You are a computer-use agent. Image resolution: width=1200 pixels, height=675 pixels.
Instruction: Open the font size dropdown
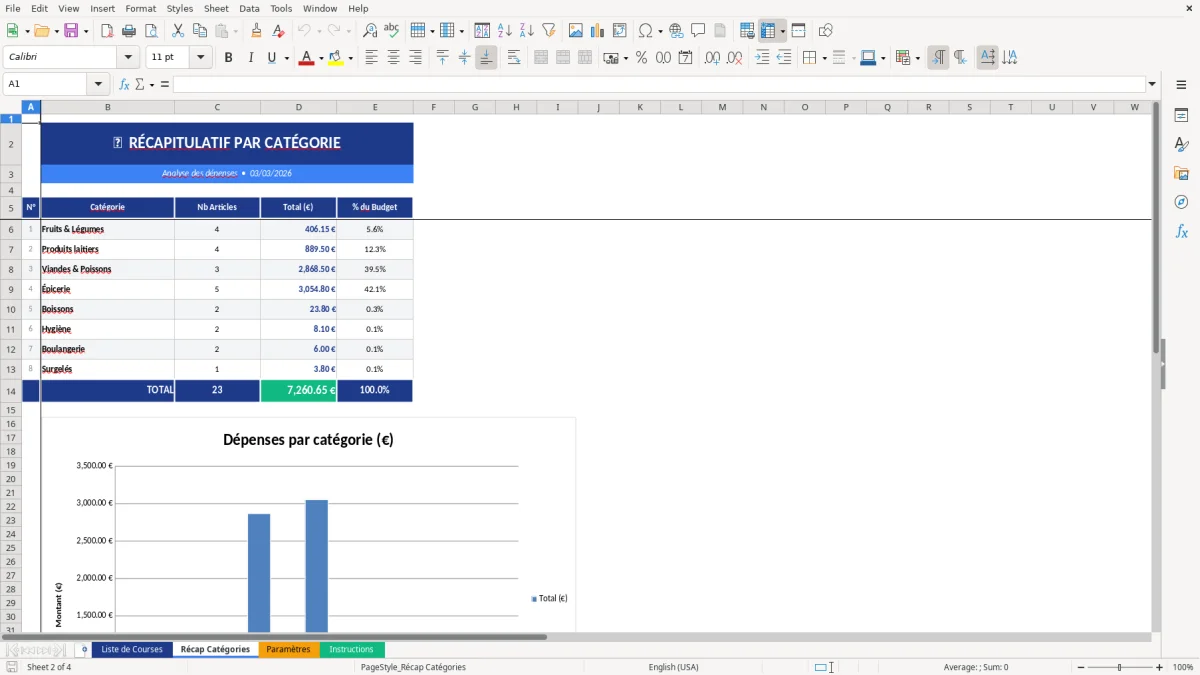point(198,57)
